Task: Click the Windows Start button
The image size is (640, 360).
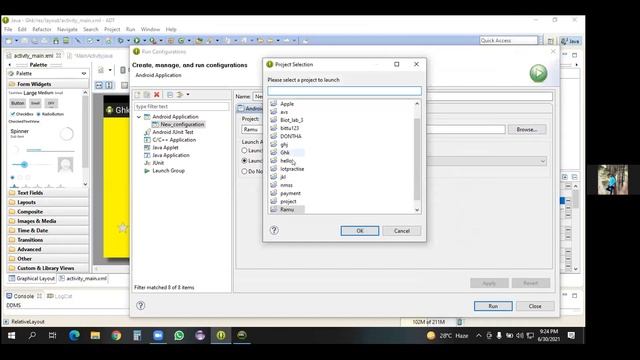Action: (x=11, y=336)
